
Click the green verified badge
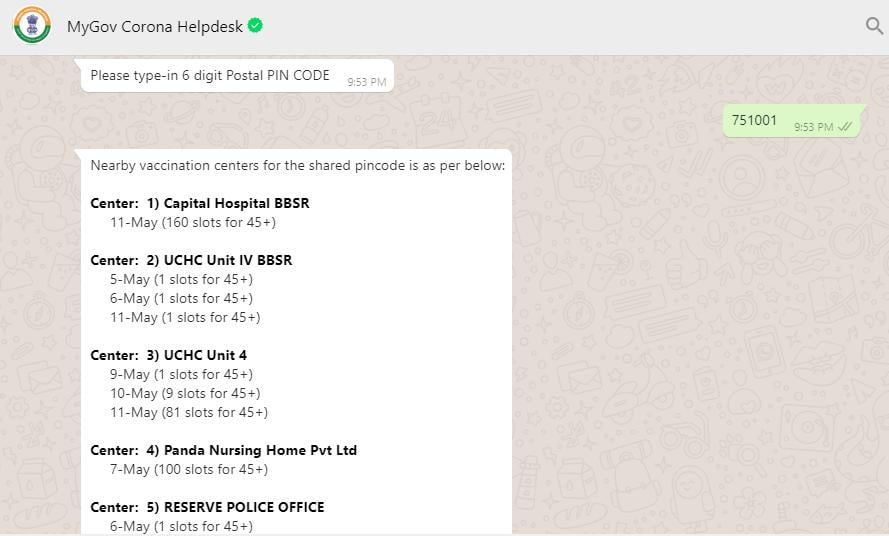pyautogui.click(x=255, y=26)
